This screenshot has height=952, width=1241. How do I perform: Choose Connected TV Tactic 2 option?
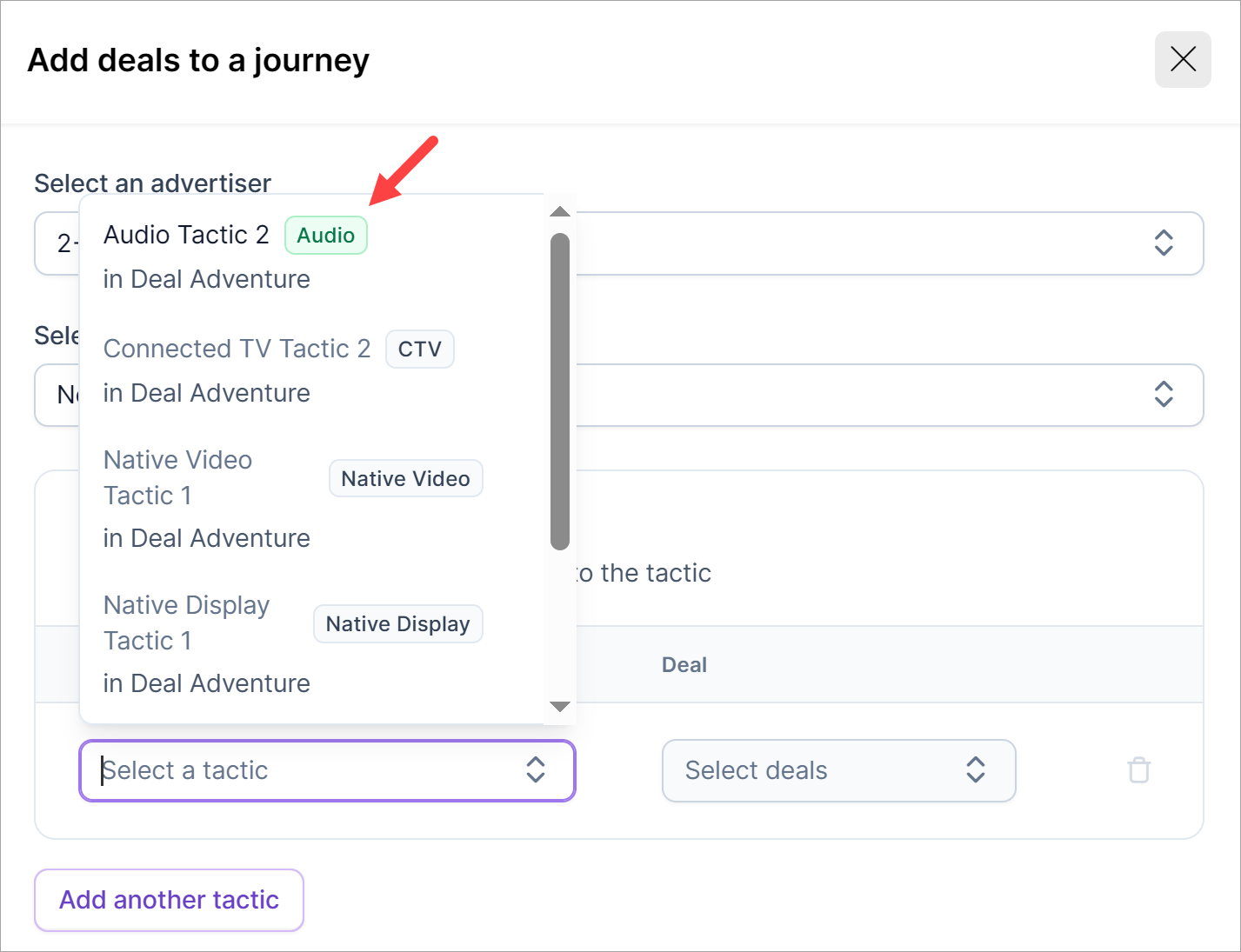pyautogui.click(x=237, y=350)
